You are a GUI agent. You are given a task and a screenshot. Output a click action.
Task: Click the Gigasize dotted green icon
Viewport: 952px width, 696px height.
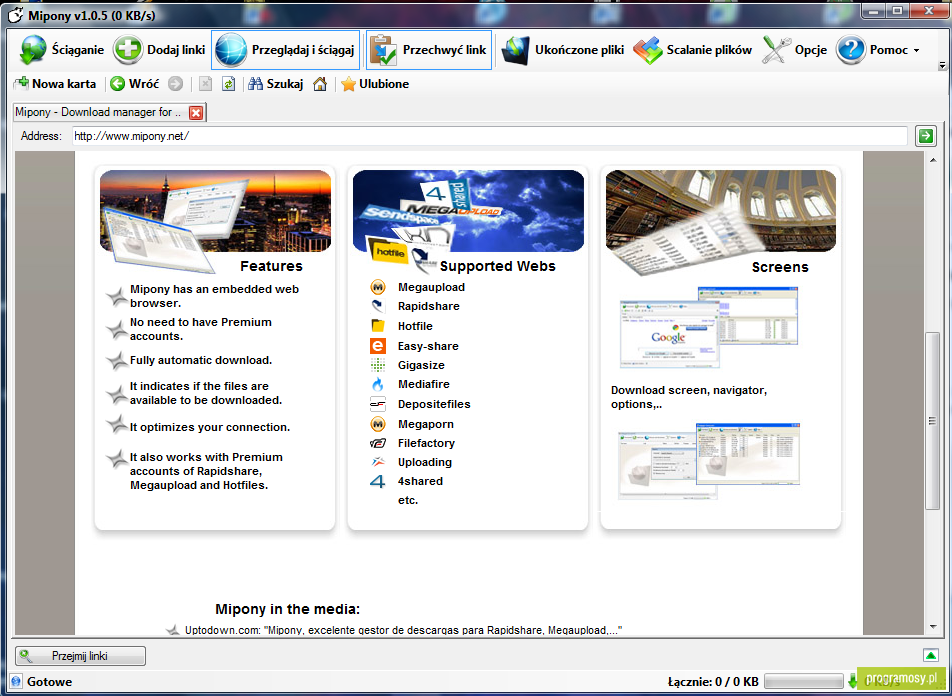378,365
